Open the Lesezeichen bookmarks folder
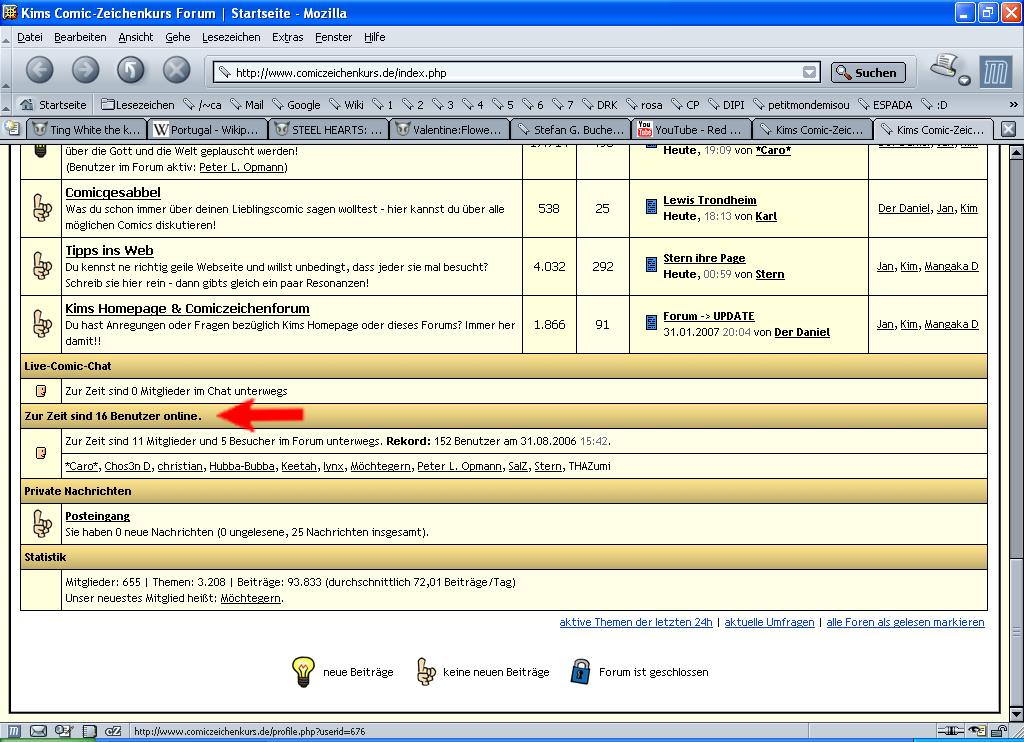The width and height of the screenshot is (1024, 742). pyautogui.click(x=138, y=104)
